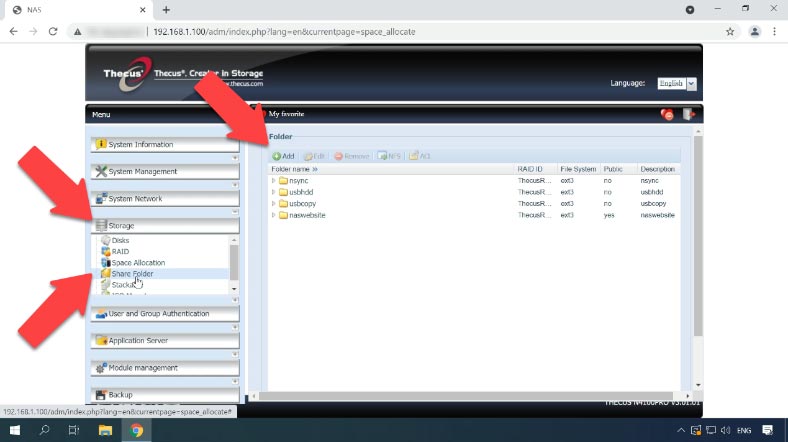Click the System Management tools icon
The image size is (788, 442).
[x=101, y=171]
